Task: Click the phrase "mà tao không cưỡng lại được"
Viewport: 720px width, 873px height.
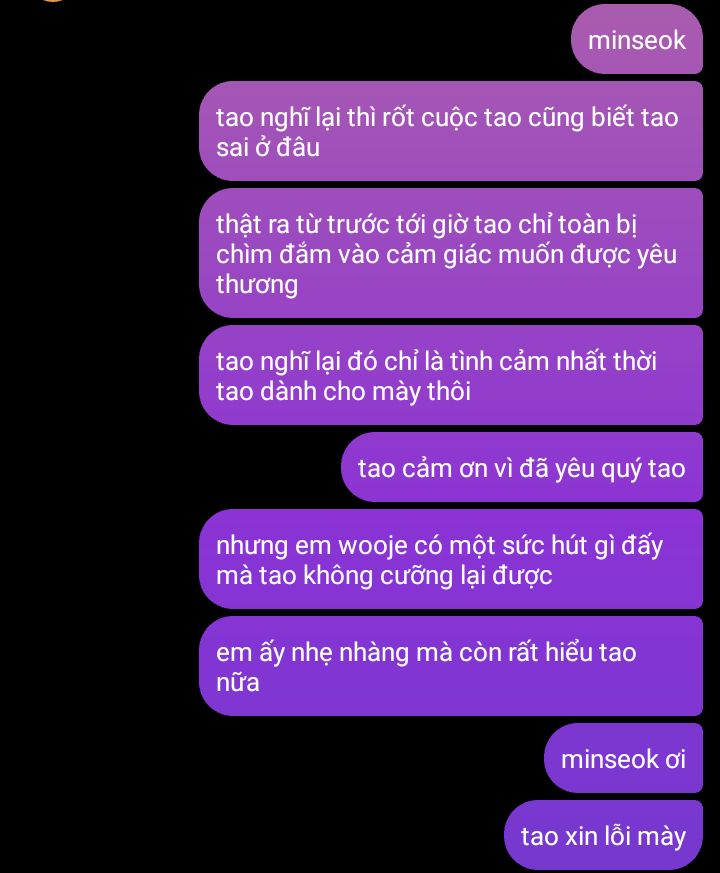Action: tap(384, 575)
